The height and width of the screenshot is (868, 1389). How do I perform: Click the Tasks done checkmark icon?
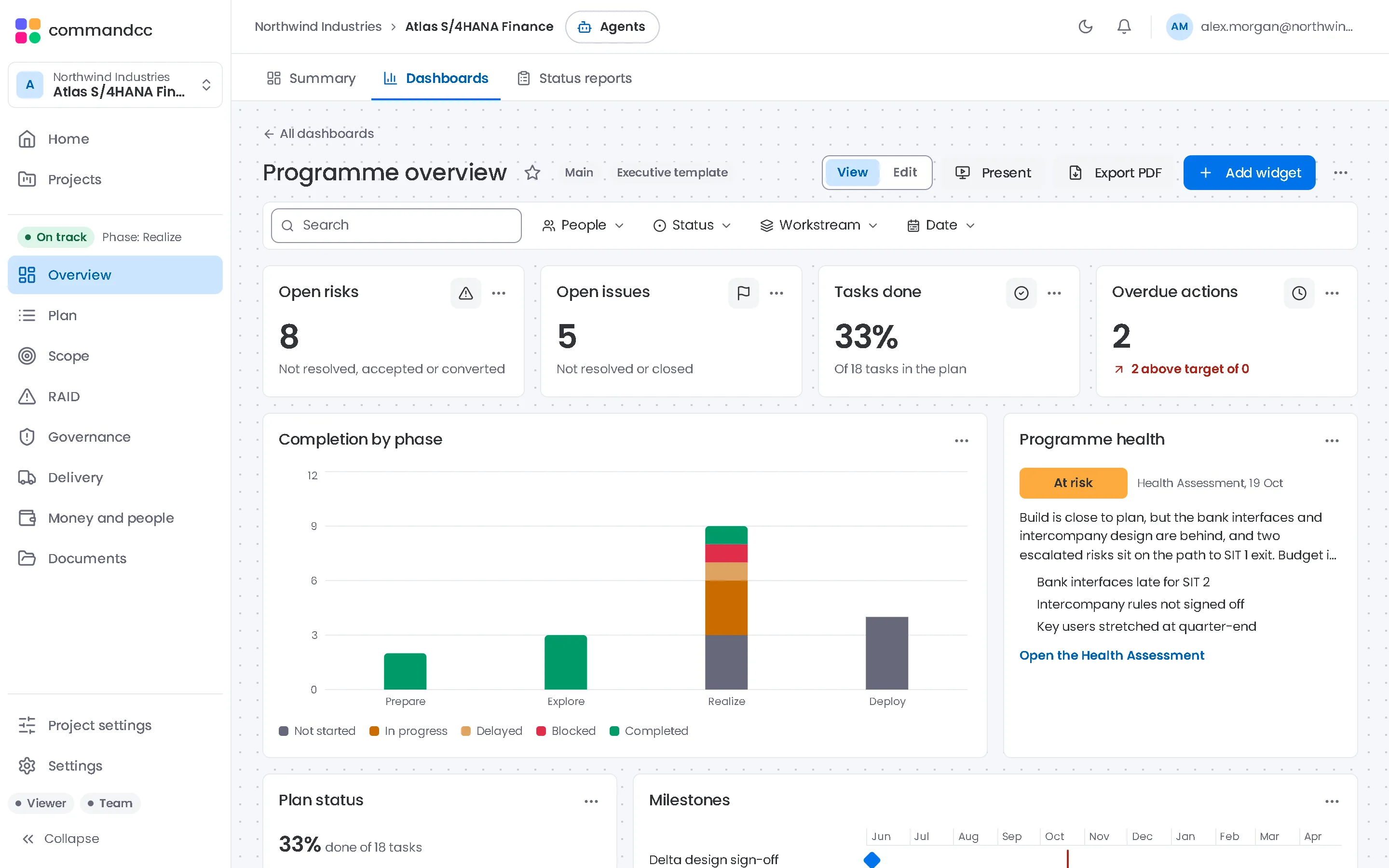tap(1021, 293)
